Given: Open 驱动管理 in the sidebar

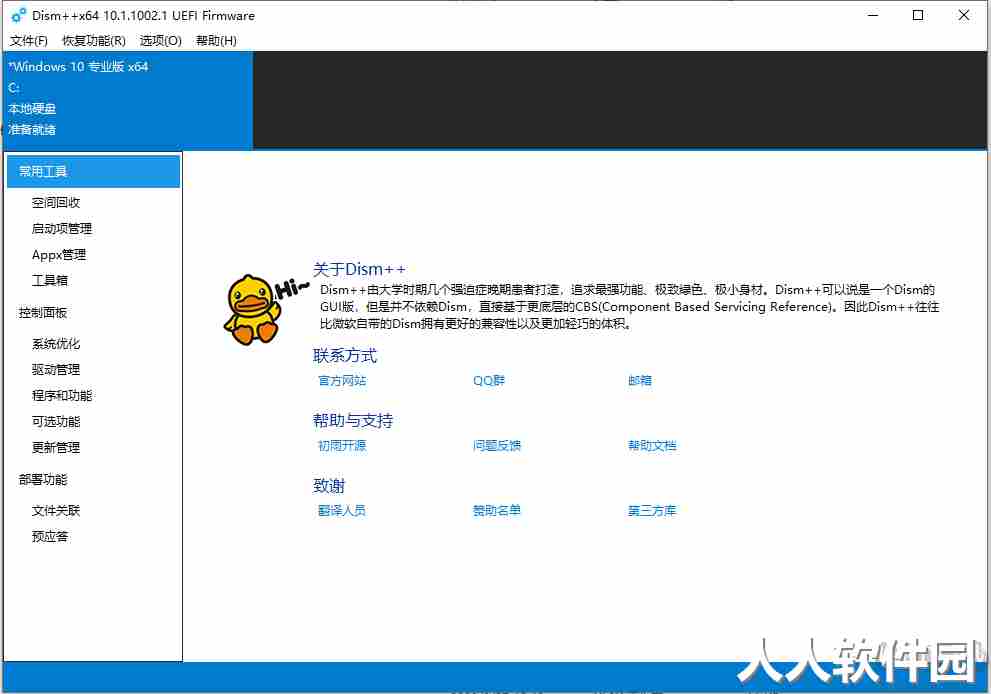Looking at the screenshot, I should point(56,369).
